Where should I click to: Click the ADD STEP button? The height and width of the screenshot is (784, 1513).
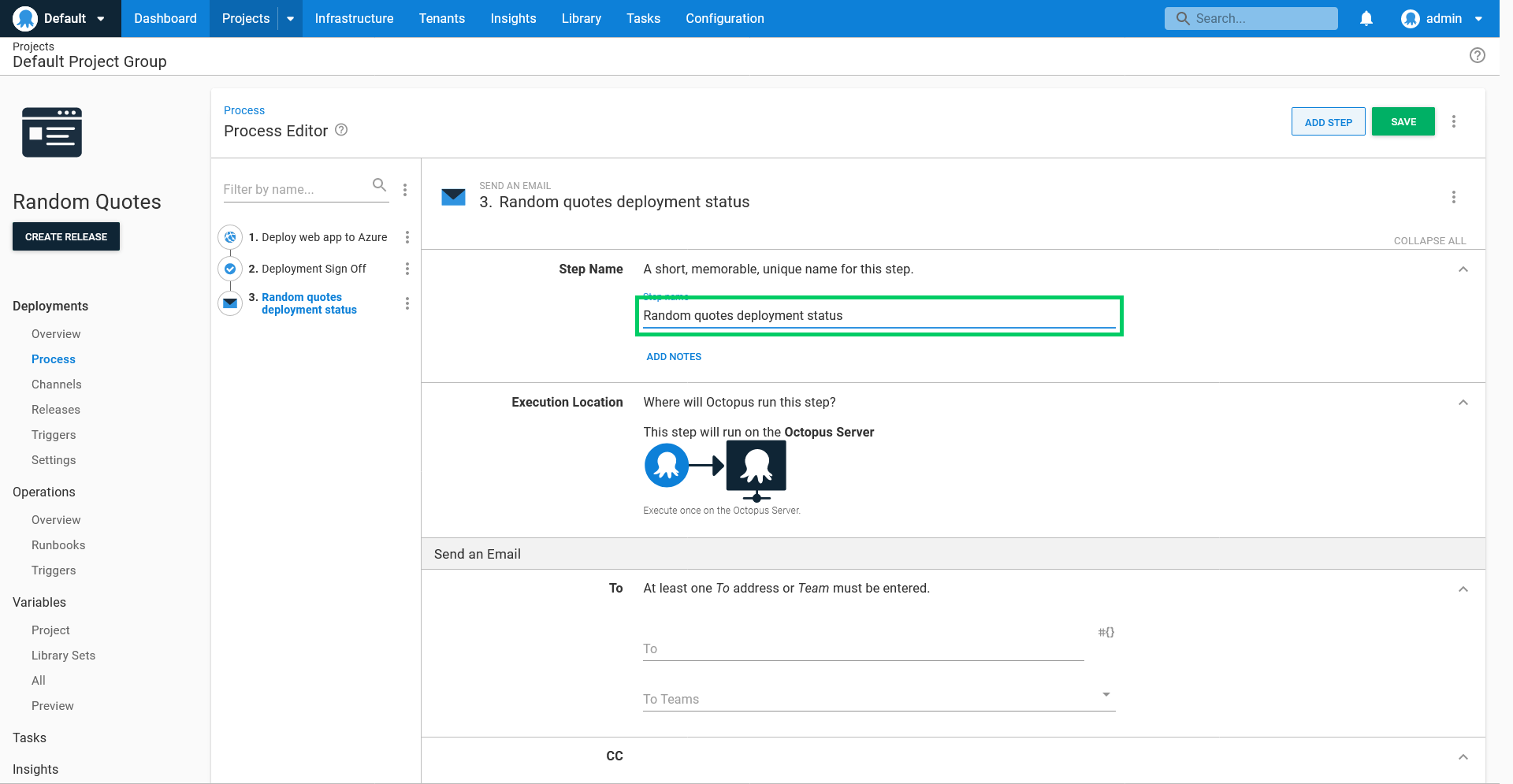click(1329, 121)
